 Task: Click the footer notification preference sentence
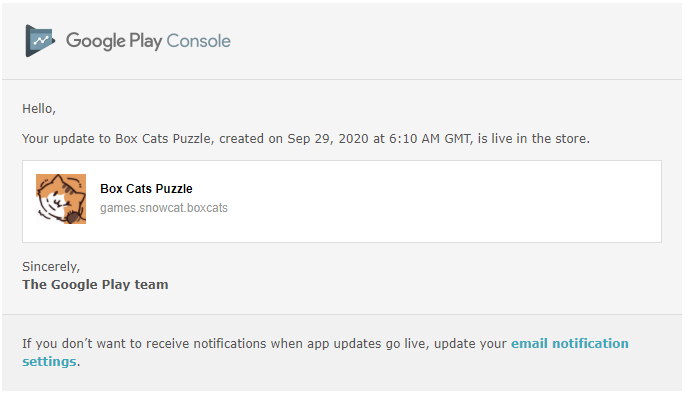[325, 353]
